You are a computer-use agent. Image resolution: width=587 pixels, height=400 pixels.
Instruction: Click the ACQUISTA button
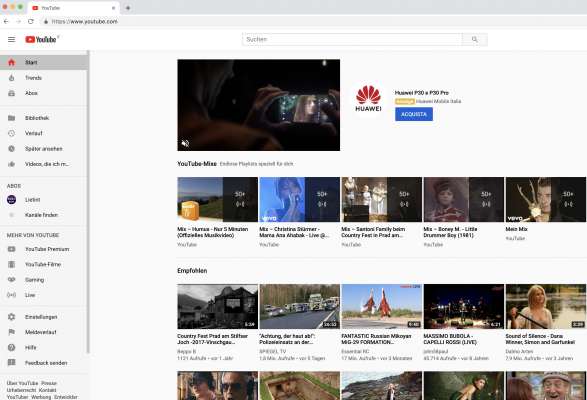[414, 114]
